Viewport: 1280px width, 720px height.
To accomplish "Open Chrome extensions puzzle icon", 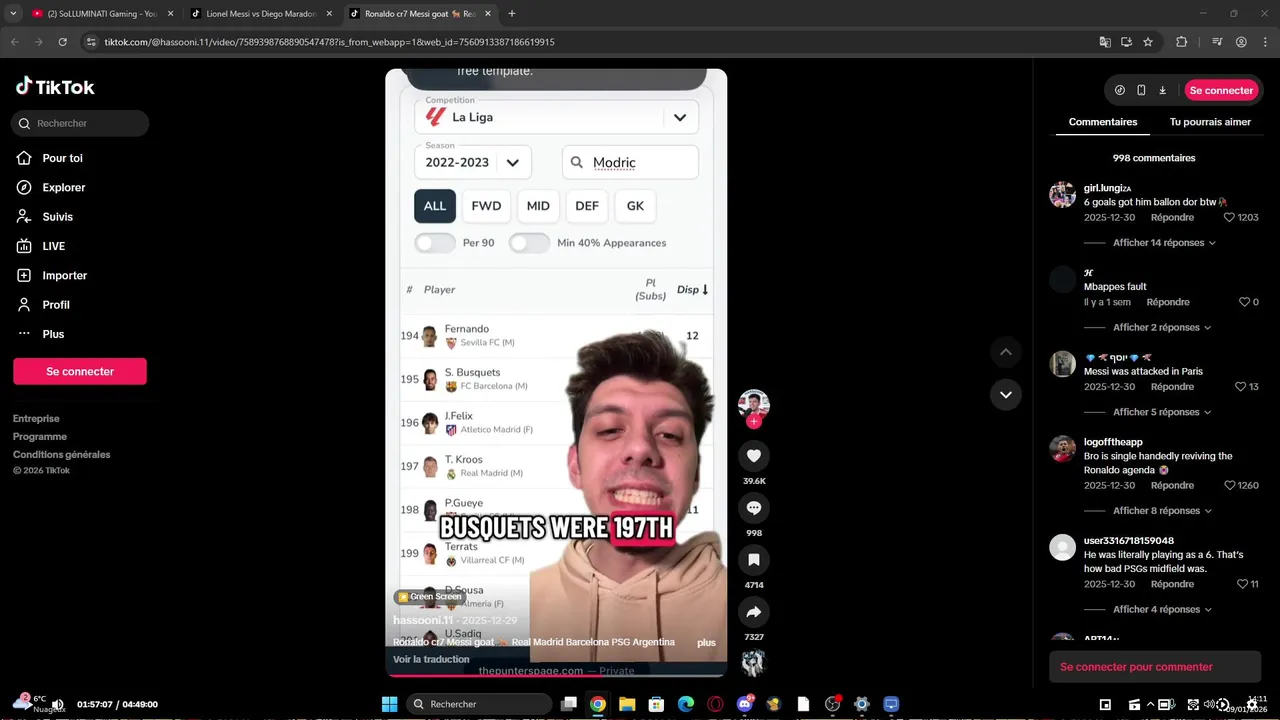I will (x=1181, y=42).
